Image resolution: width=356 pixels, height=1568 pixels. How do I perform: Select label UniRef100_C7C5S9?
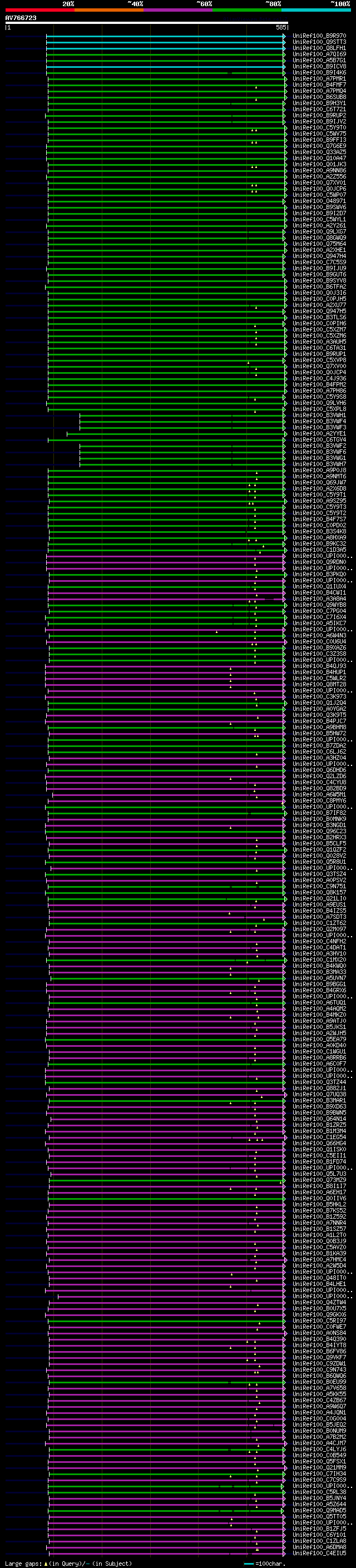tap(319, 263)
